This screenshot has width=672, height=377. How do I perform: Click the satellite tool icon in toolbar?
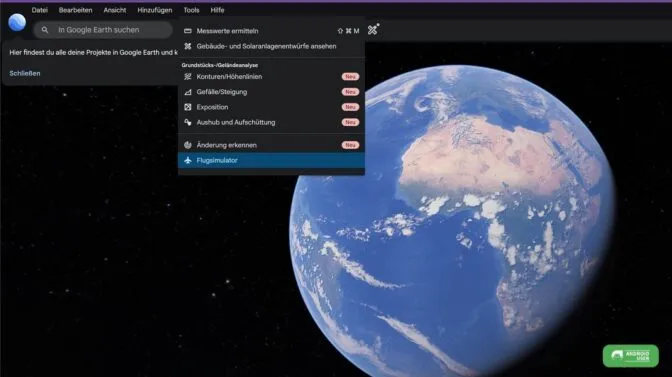click(x=373, y=29)
